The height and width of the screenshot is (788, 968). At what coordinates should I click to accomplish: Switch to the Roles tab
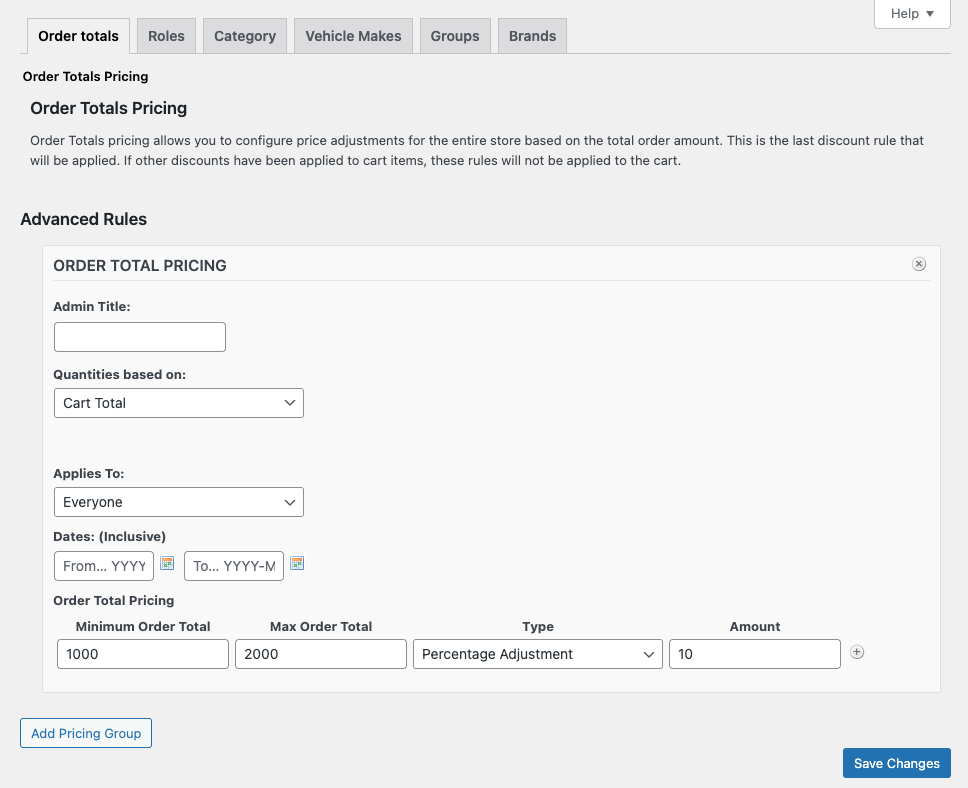pyautogui.click(x=166, y=35)
